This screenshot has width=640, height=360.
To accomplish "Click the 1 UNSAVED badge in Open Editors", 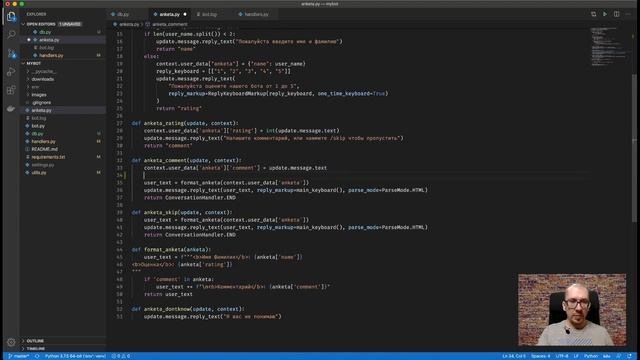I will (x=70, y=24).
